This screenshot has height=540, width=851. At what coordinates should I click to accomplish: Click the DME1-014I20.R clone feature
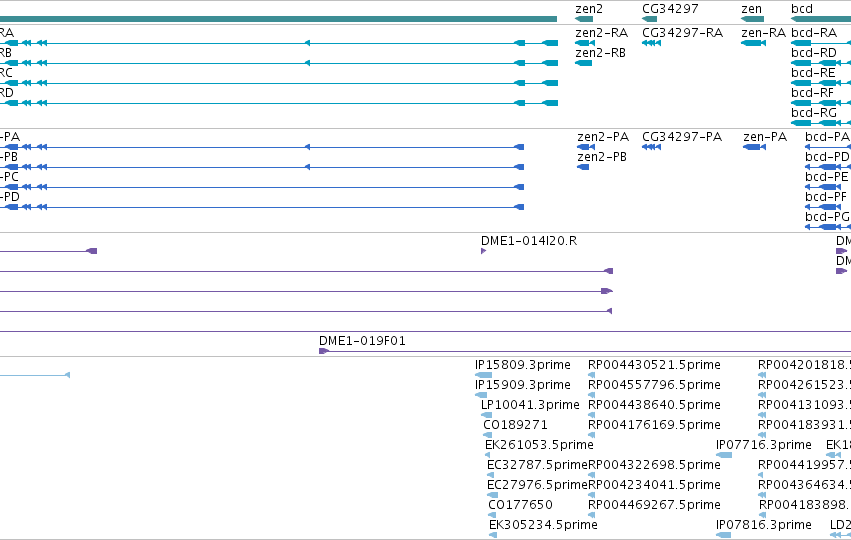[x=484, y=251]
